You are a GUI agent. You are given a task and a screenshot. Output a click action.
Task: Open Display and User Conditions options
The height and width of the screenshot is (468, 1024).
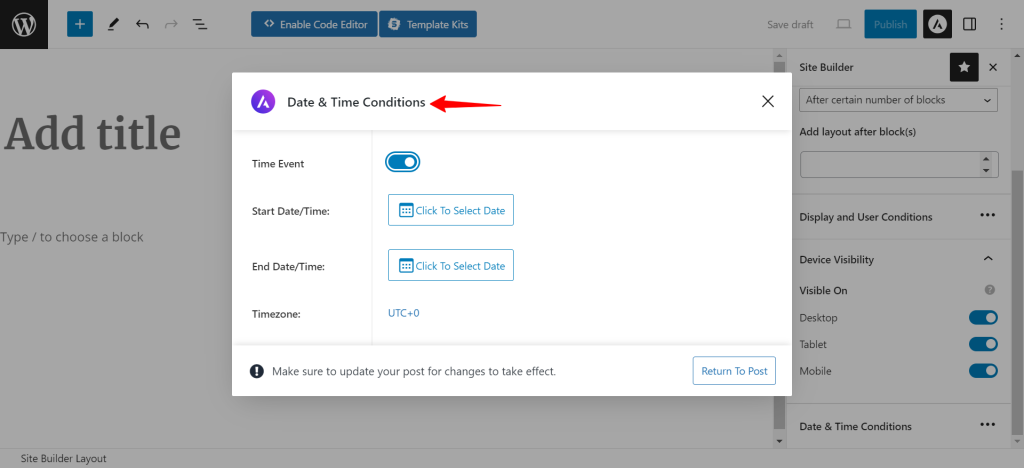pyautogui.click(x=987, y=215)
